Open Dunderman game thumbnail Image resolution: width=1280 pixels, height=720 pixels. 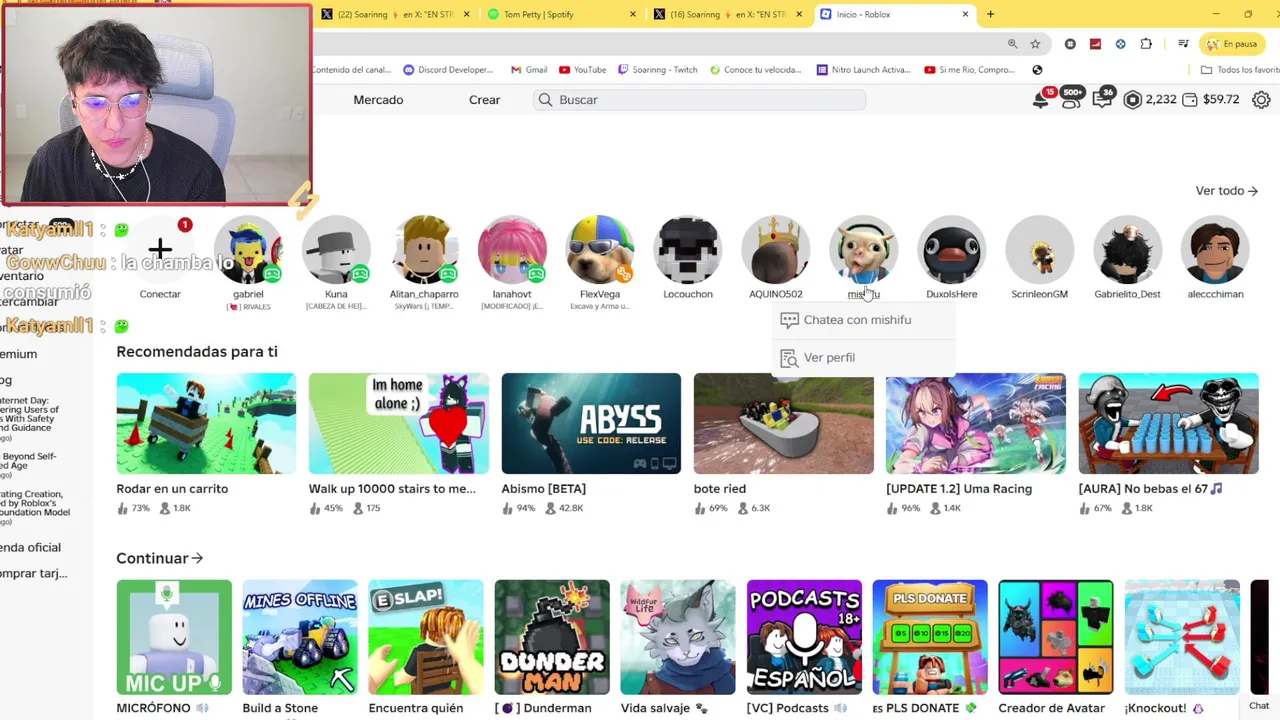click(552, 637)
